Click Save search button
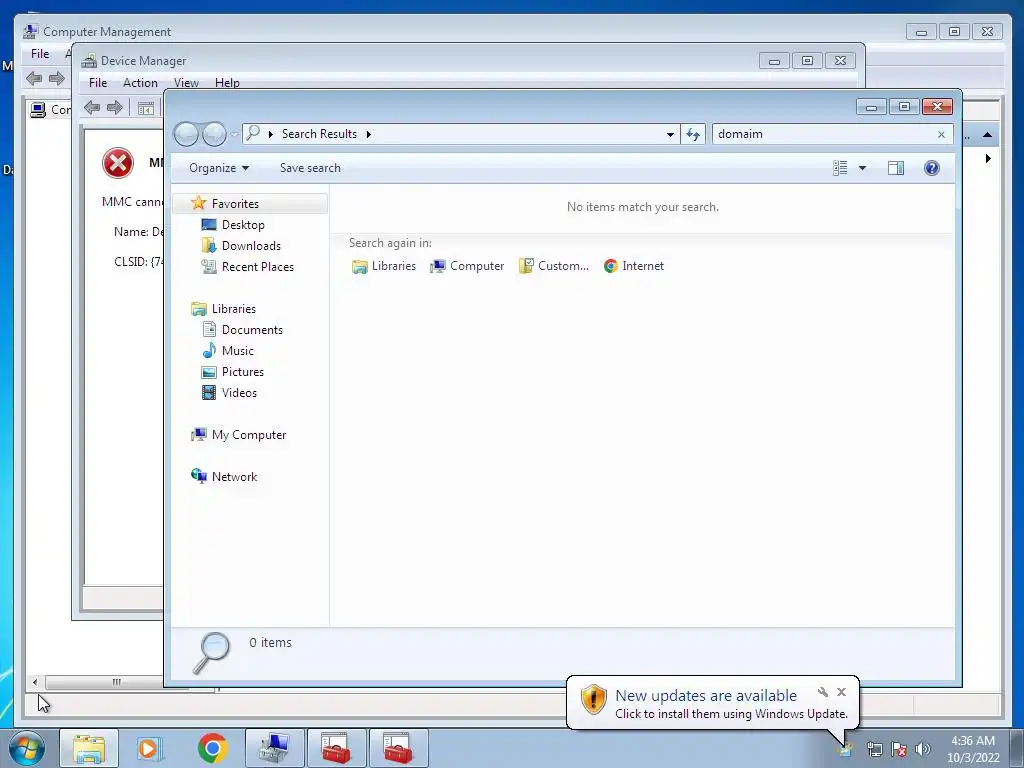The width and height of the screenshot is (1024, 768). [x=310, y=168]
